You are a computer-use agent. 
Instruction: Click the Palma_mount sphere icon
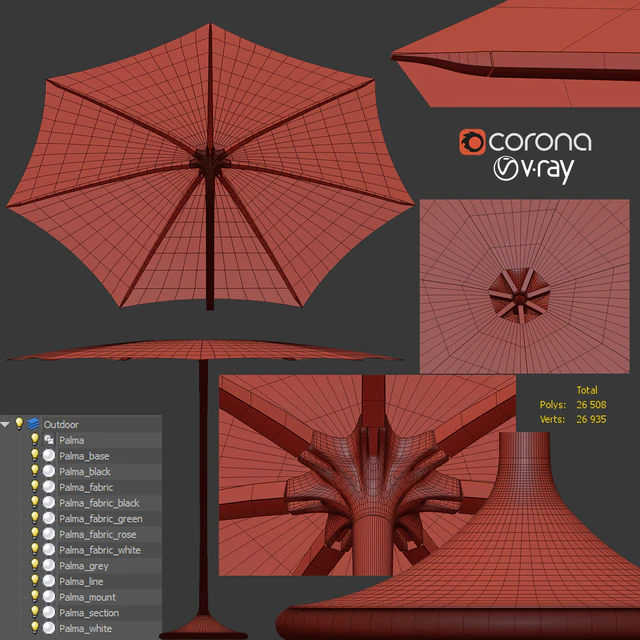[x=48, y=597]
